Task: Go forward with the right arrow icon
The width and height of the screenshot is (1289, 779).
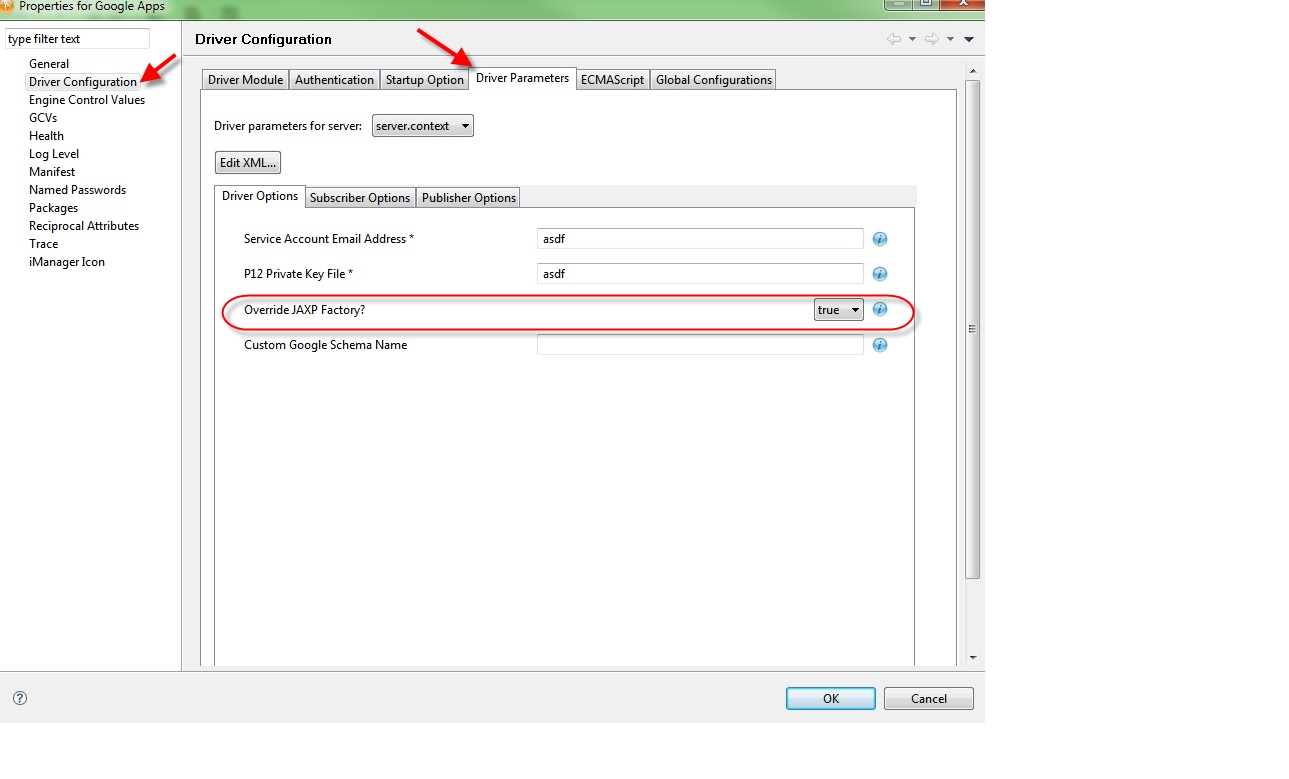Action: point(931,39)
